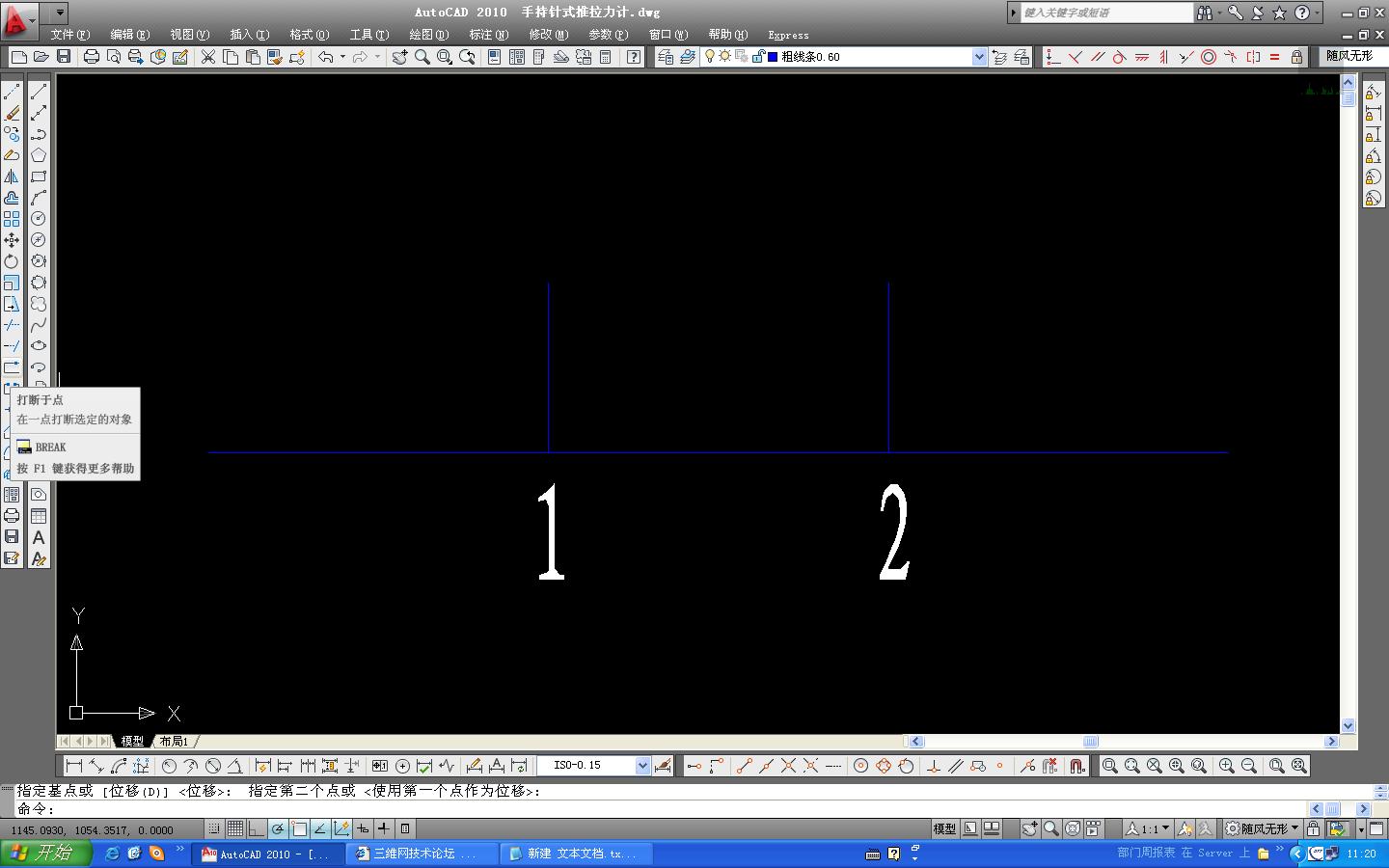
Task: Select the Polygon draw tool
Action: (39, 155)
